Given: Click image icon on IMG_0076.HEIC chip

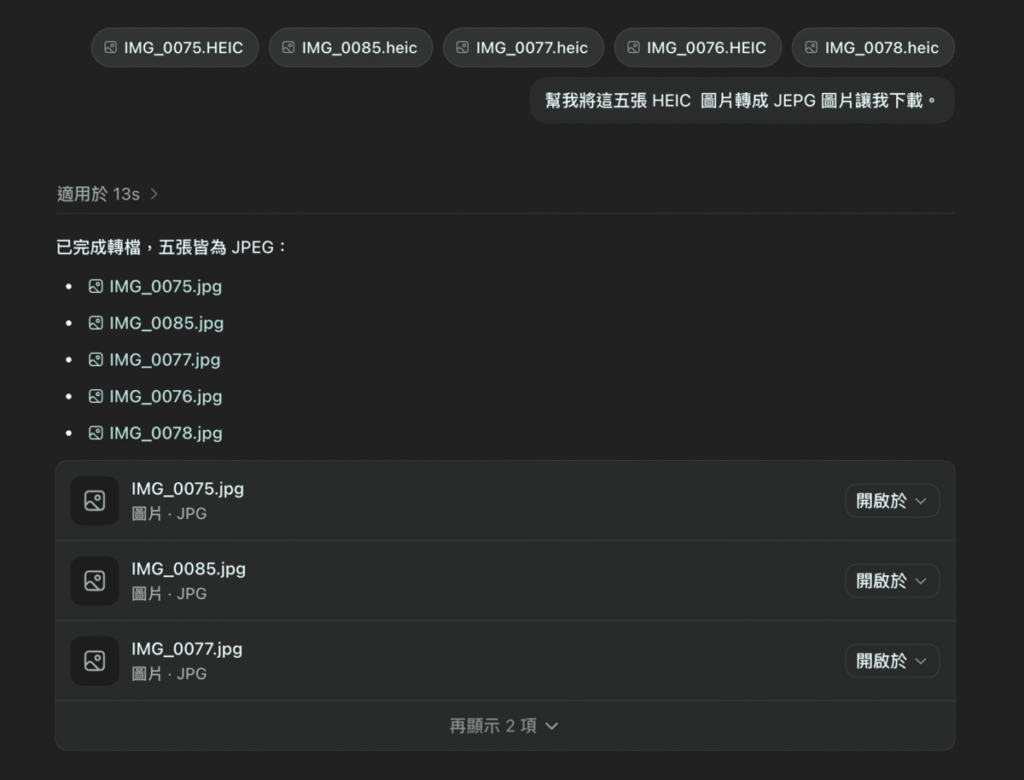Looking at the screenshot, I should [633, 48].
